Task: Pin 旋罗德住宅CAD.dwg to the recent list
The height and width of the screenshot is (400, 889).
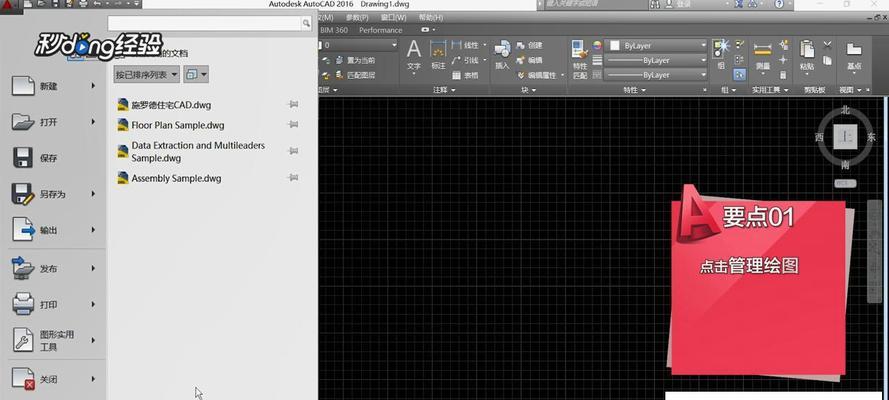Action: pos(294,104)
